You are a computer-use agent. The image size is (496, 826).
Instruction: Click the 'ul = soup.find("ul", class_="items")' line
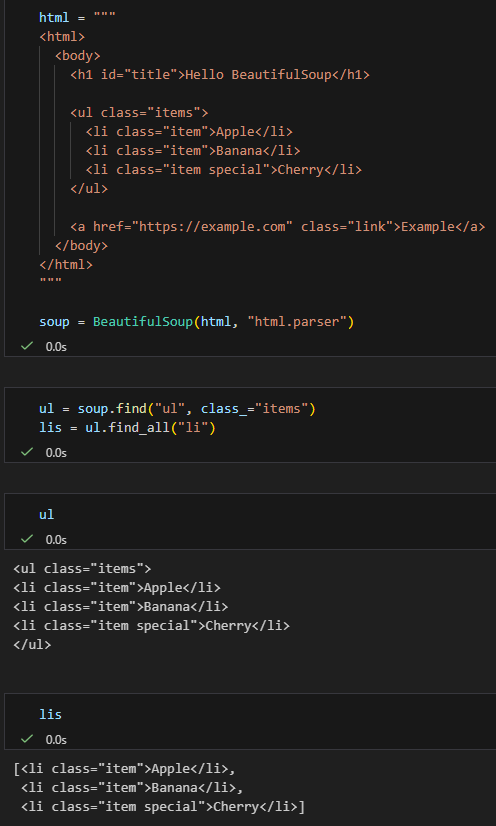[x=177, y=409]
